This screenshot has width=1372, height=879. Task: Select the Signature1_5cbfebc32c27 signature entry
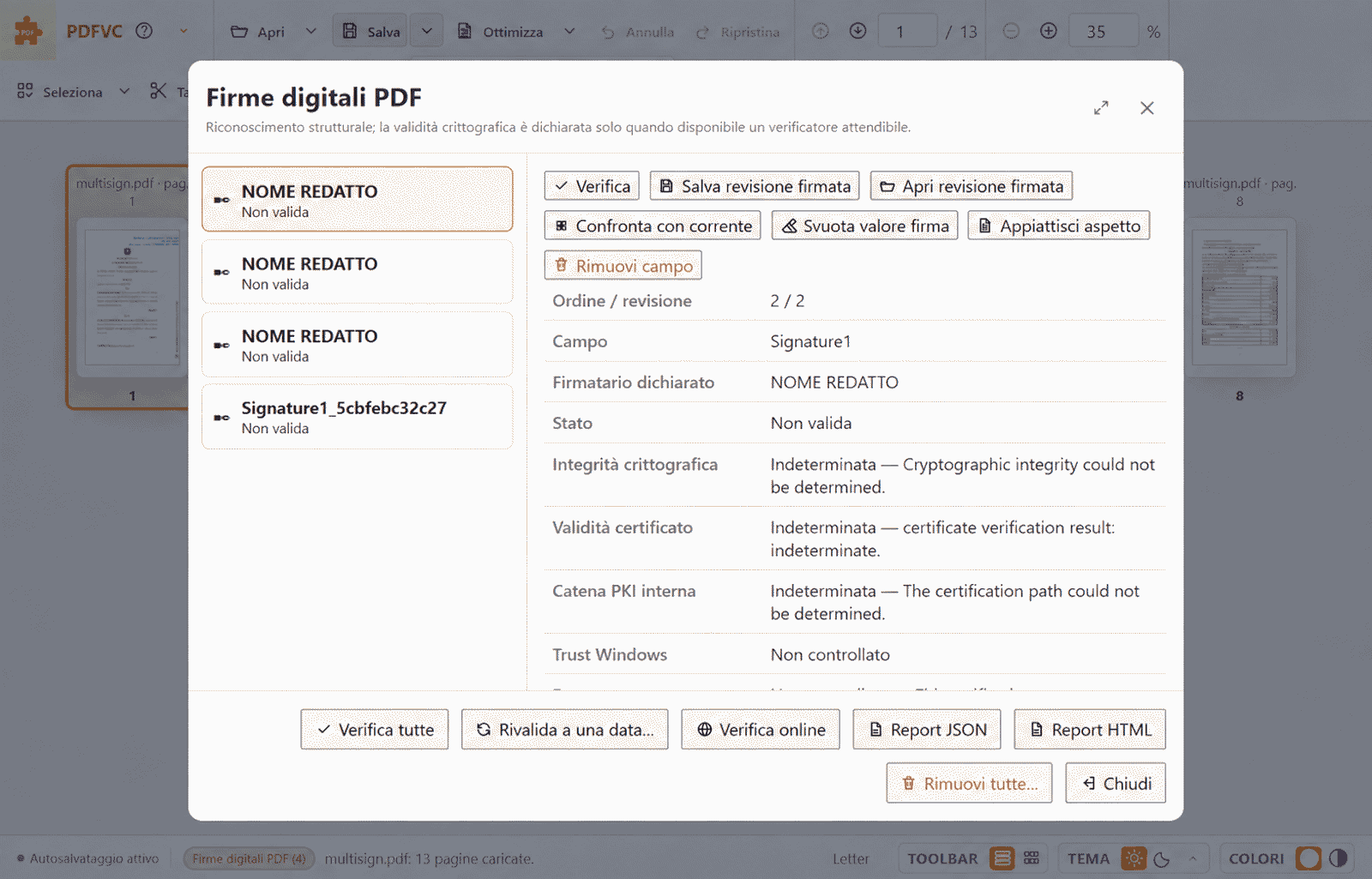click(358, 416)
